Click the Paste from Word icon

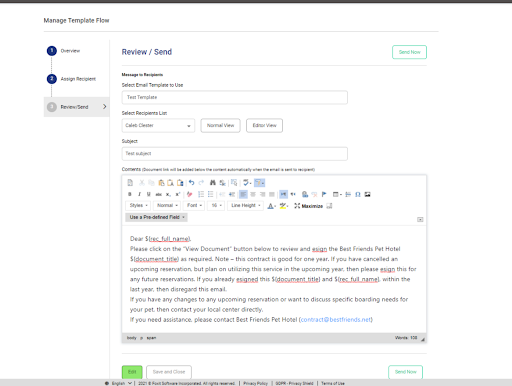180,183
